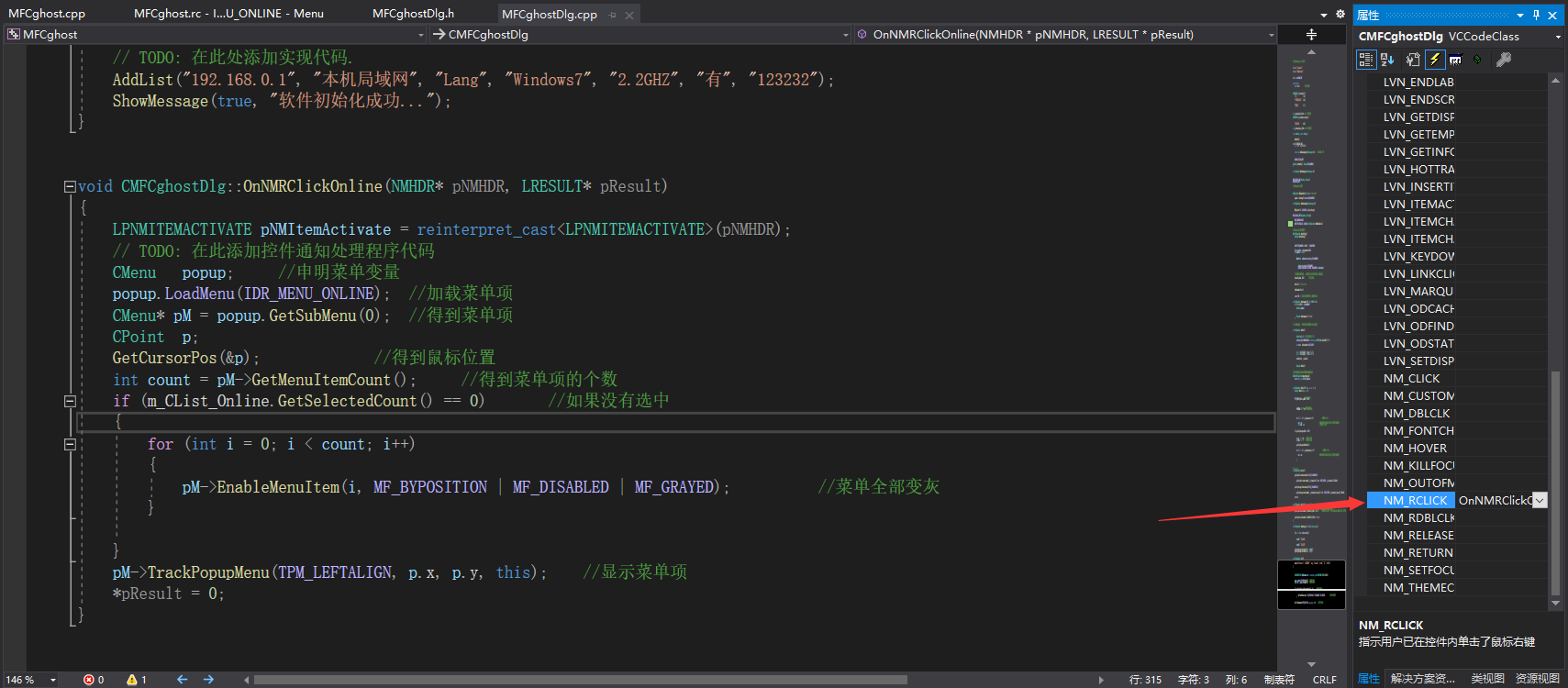This screenshot has height=688, width=1568.
Task: Click the editor settings gear icon
Action: point(1340,14)
